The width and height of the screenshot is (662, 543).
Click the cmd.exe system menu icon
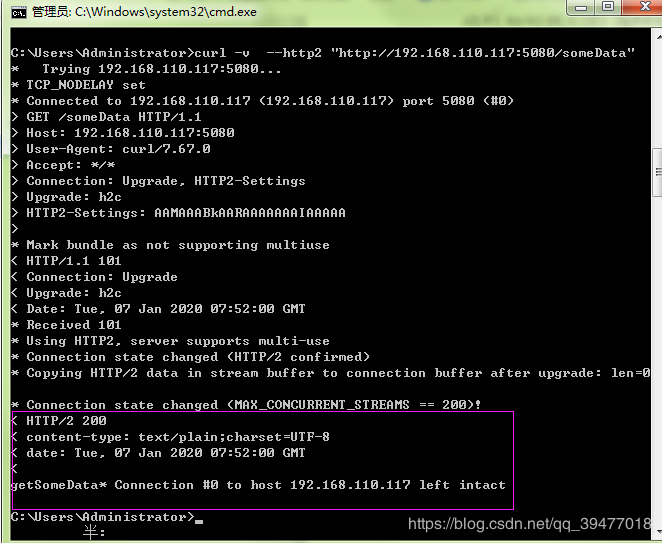pyautogui.click(x=19, y=13)
